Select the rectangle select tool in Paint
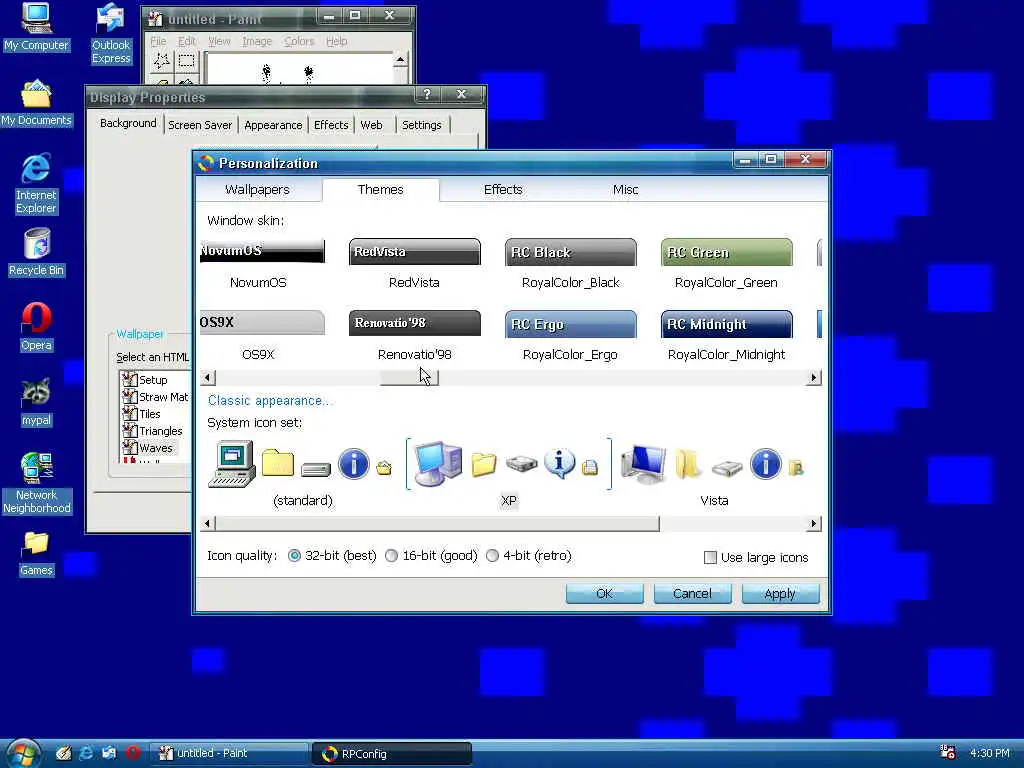Image resolution: width=1024 pixels, height=768 pixels. [186, 61]
